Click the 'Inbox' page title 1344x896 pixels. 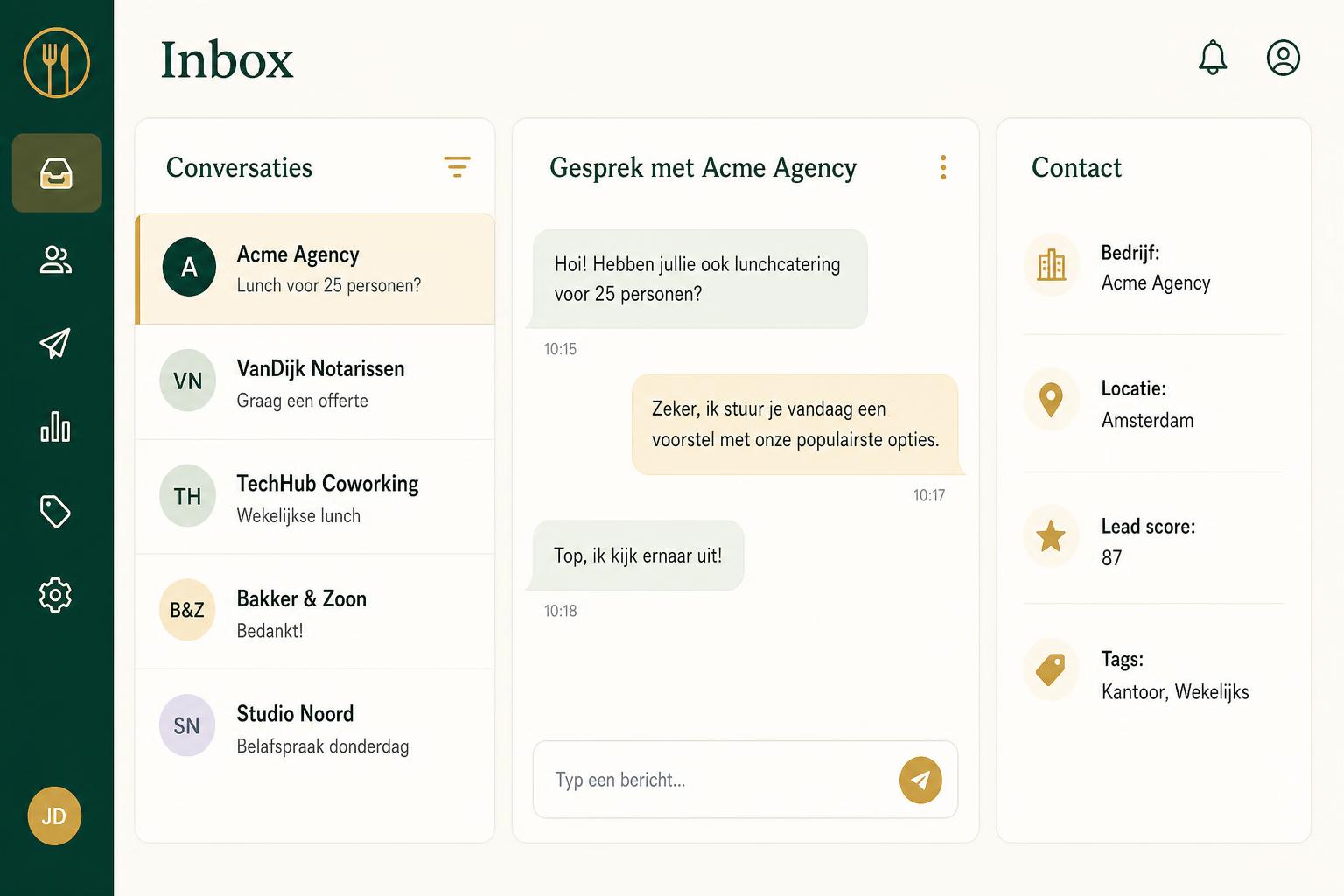[x=227, y=59]
